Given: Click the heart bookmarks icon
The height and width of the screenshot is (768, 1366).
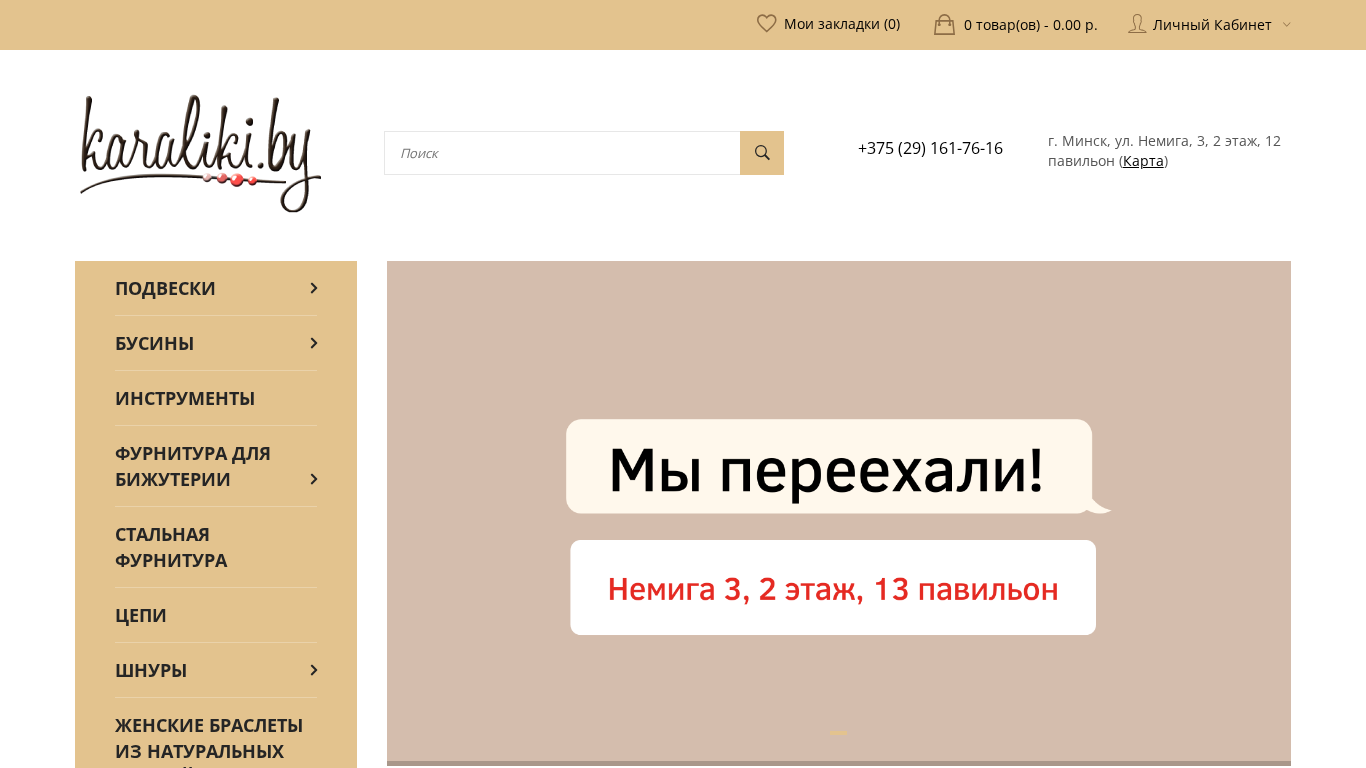Looking at the screenshot, I should tap(766, 24).
